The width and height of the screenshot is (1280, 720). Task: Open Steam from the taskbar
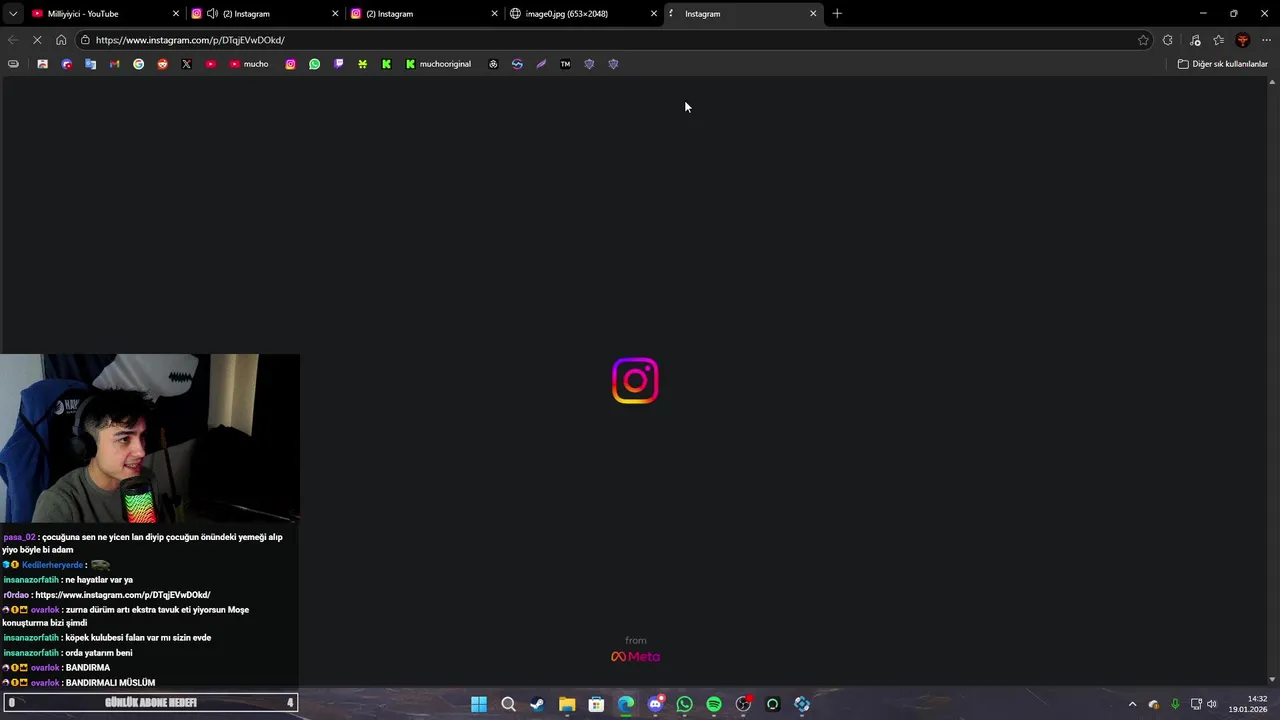click(x=537, y=704)
